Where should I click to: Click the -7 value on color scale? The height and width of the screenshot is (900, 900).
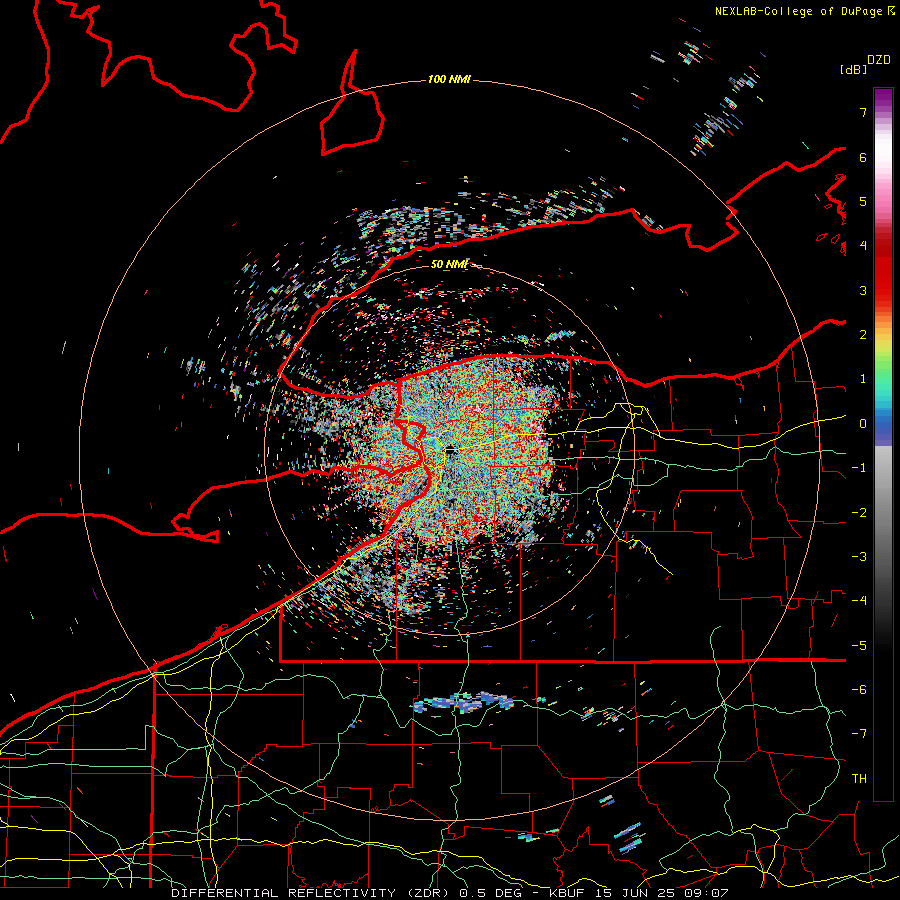pos(859,734)
